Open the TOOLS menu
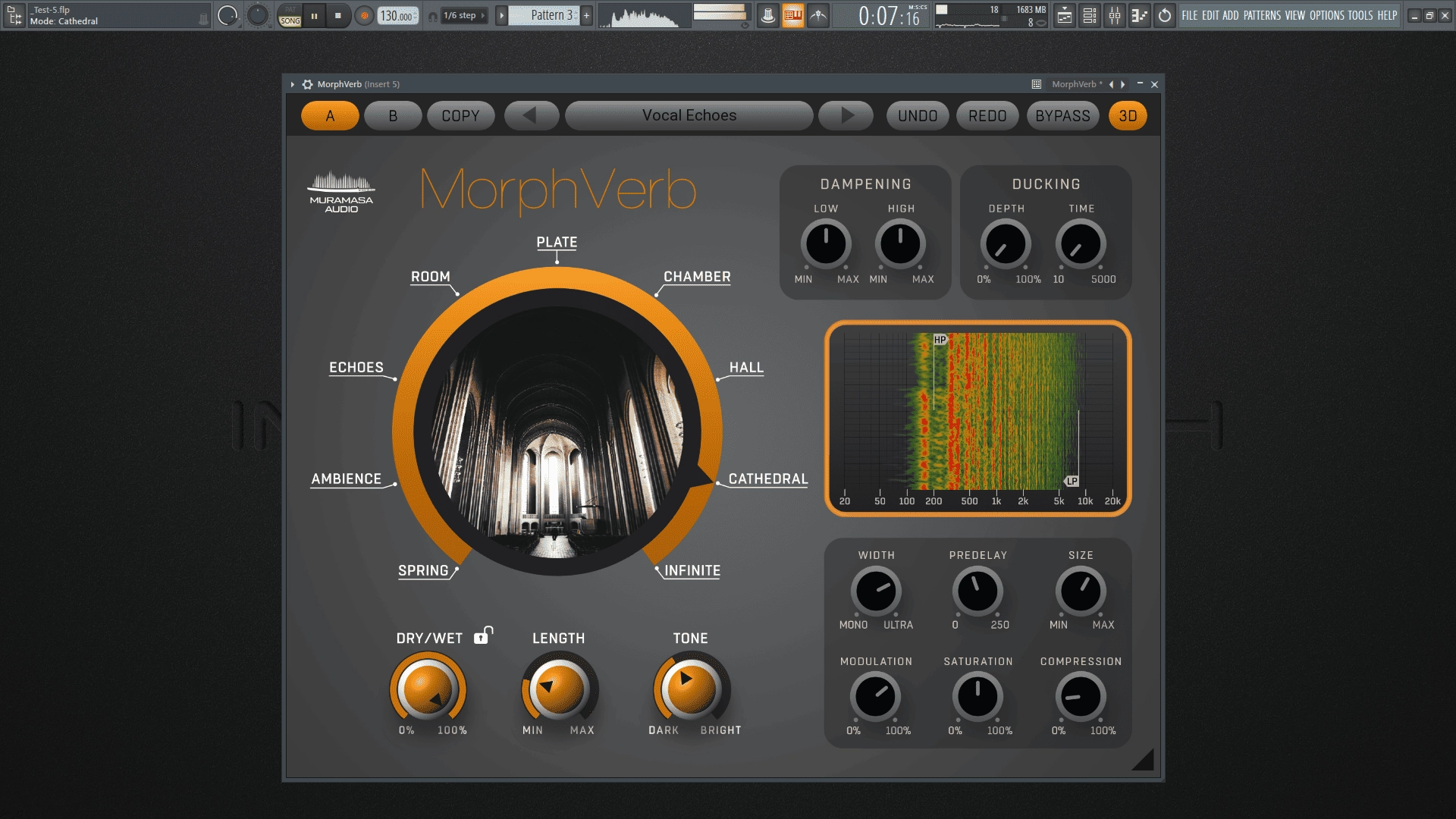The image size is (1456, 819). click(x=1360, y=15)
